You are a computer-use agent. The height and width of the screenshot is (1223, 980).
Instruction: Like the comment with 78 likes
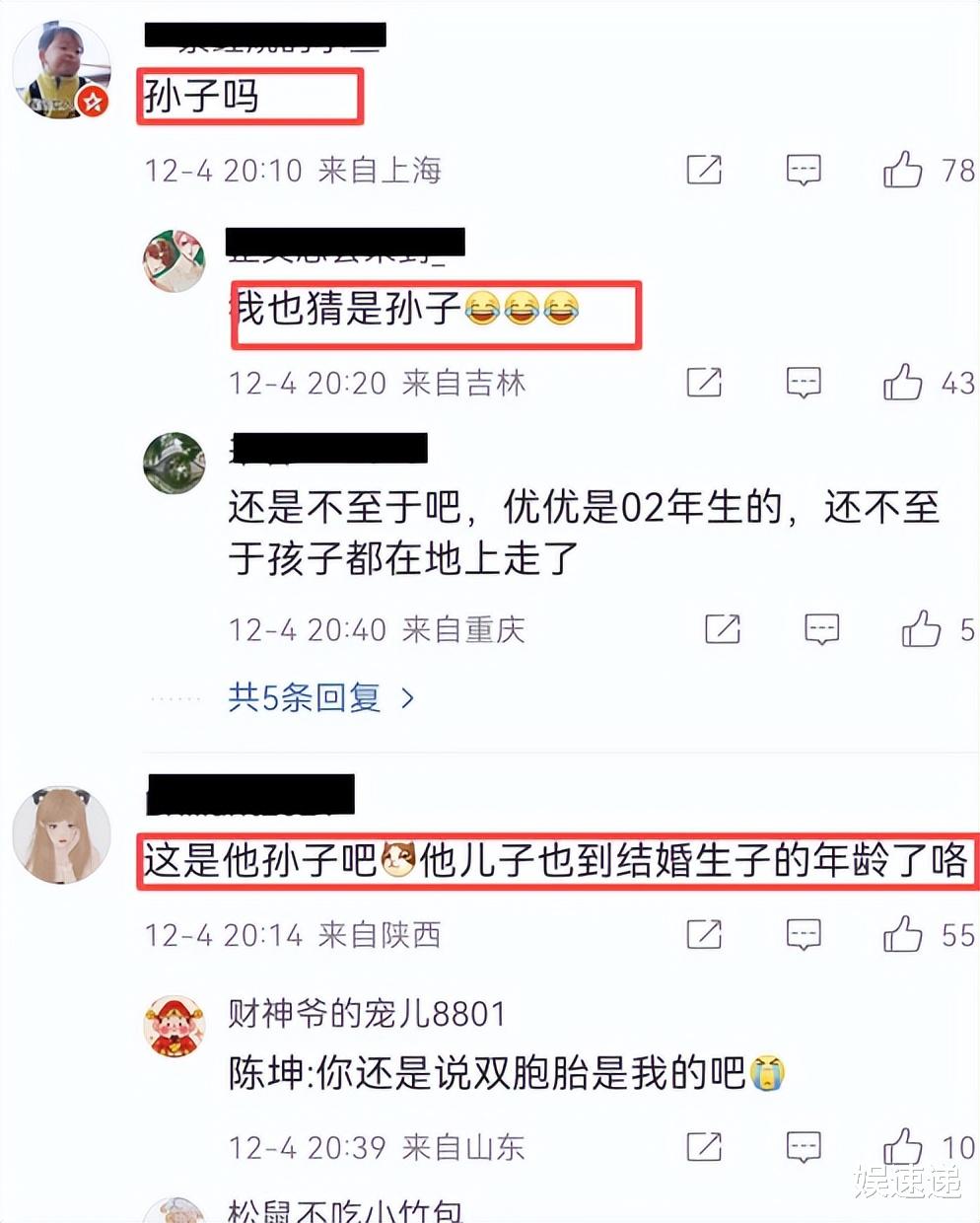point(902,170)
